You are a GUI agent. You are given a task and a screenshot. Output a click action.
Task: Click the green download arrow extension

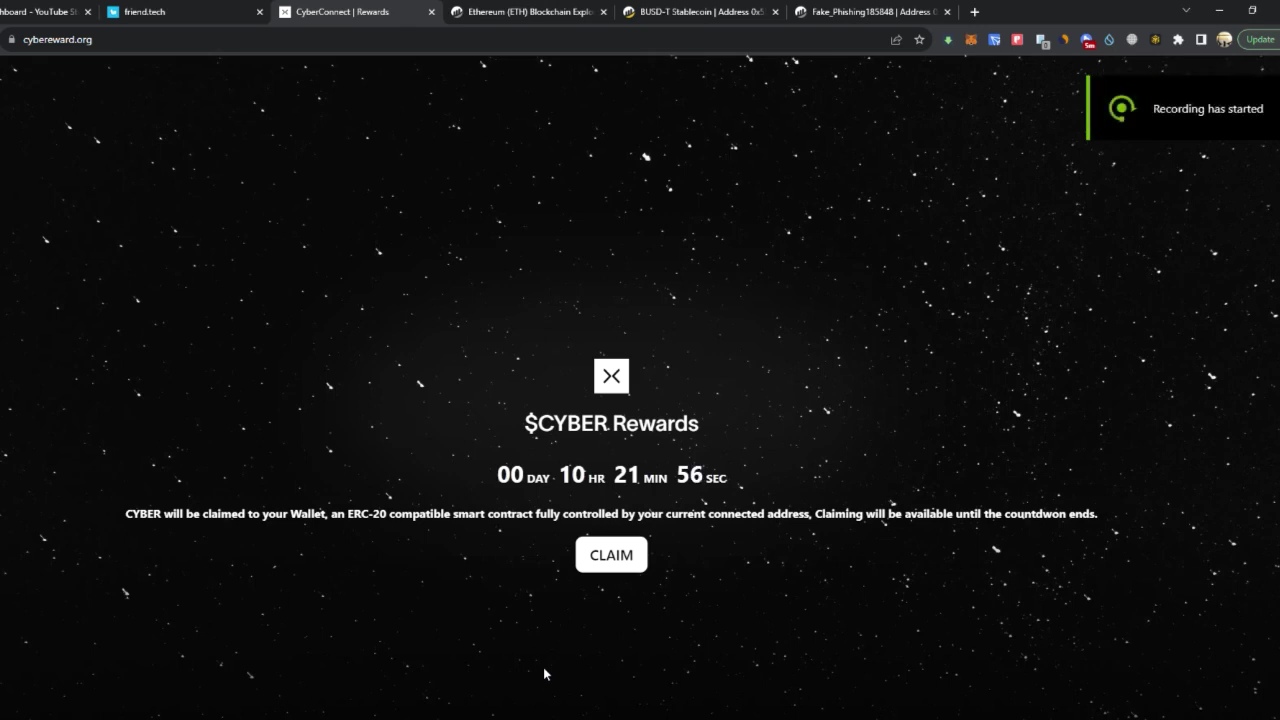(x=948, y=40)
